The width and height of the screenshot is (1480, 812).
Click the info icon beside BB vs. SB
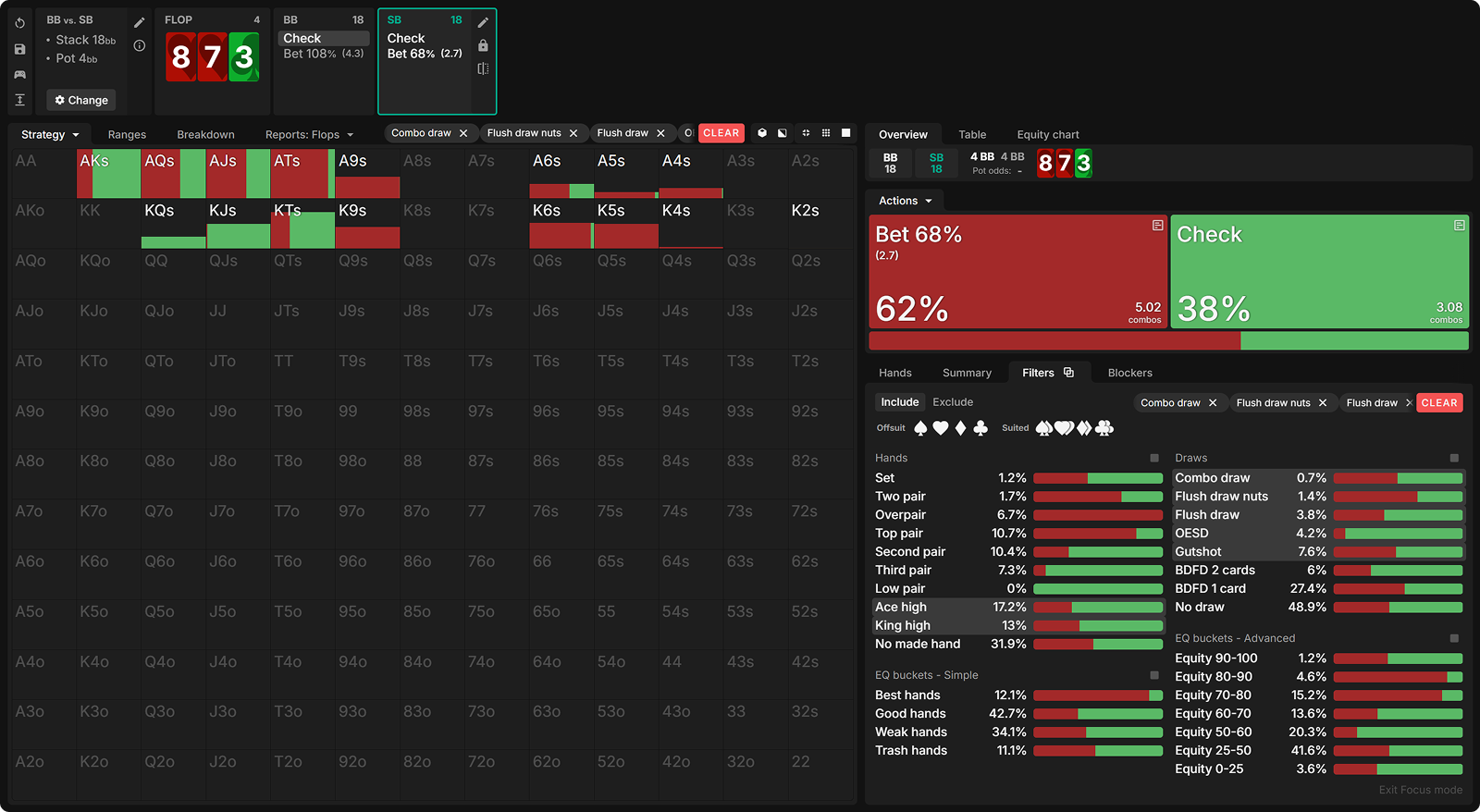(140, 45)
